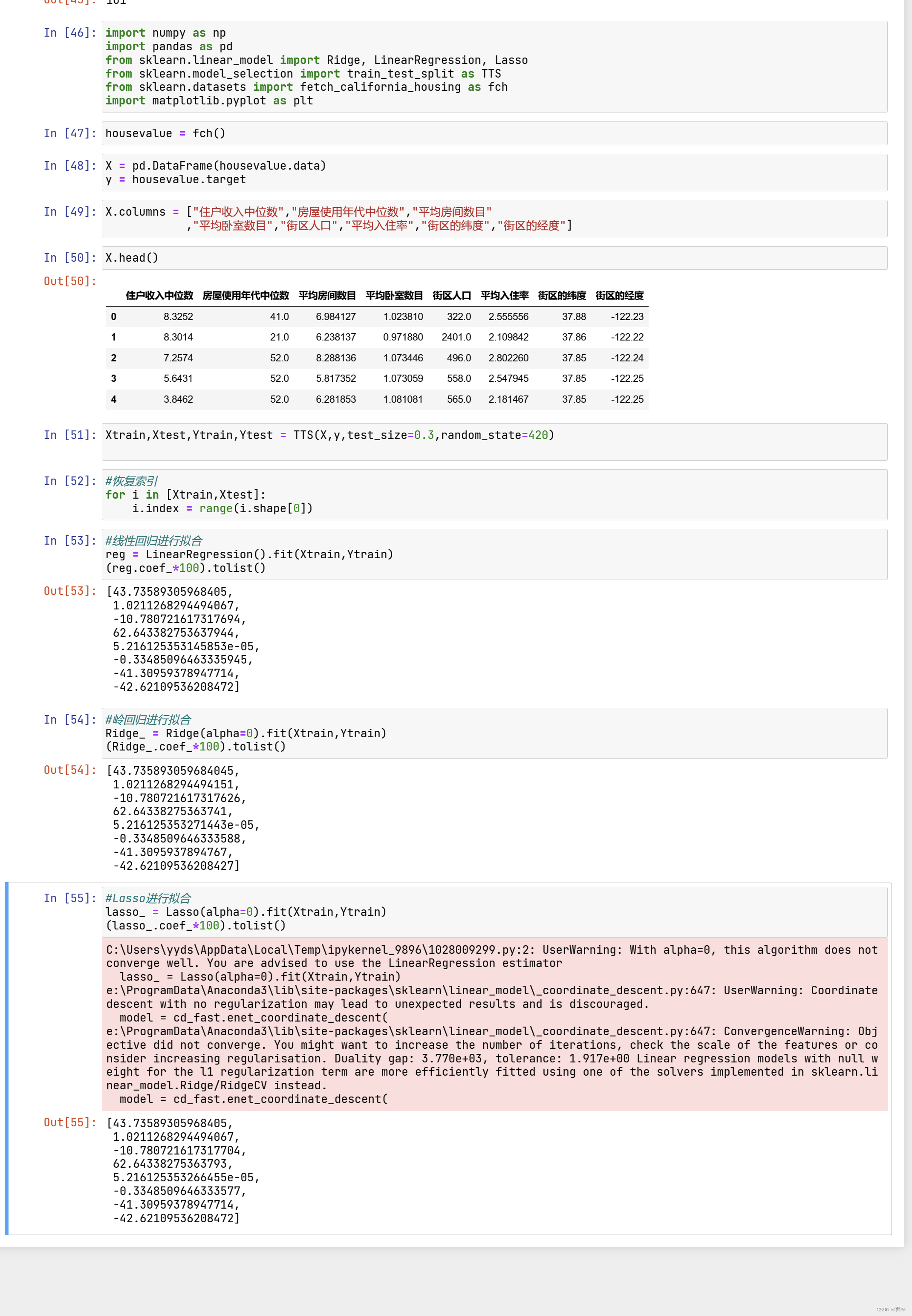Image resolution: width=912 pixels, height=1316 pixels.
Task: Click table value 3.8462 in row 4
Action: point(178,399)
